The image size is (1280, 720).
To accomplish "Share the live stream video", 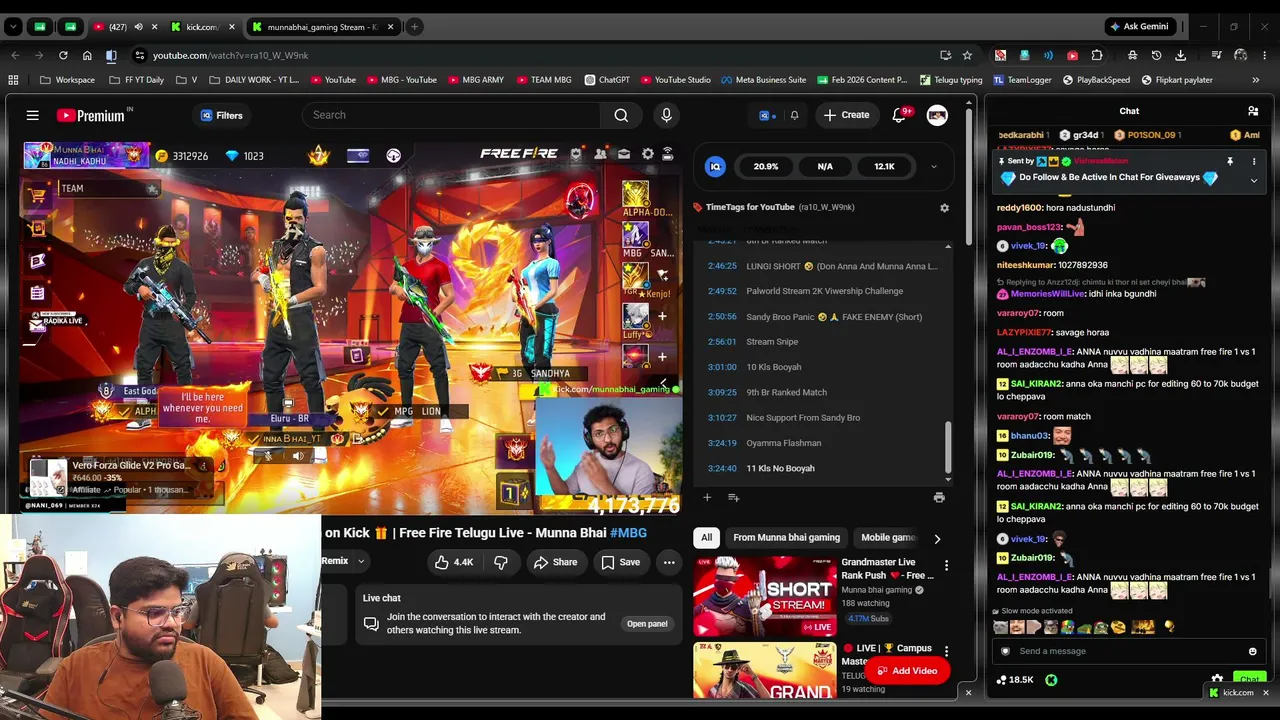I will pyautogui.click(x=555, y=562).
